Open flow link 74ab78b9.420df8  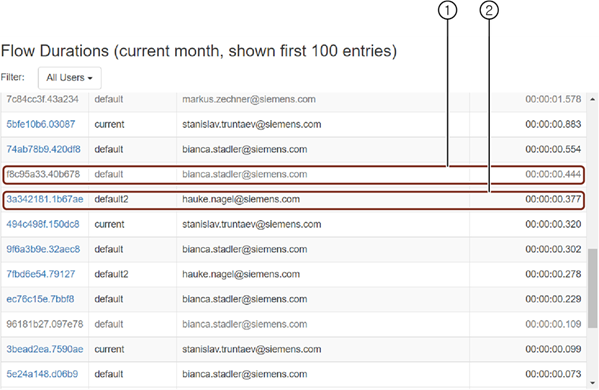pyautogui.click(x=43, y=149)
